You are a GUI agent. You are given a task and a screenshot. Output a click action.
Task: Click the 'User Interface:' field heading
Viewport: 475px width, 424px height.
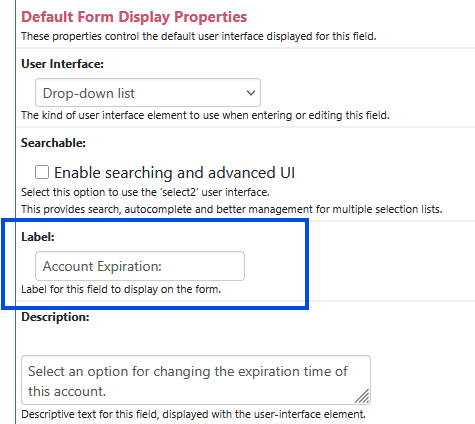62,64
